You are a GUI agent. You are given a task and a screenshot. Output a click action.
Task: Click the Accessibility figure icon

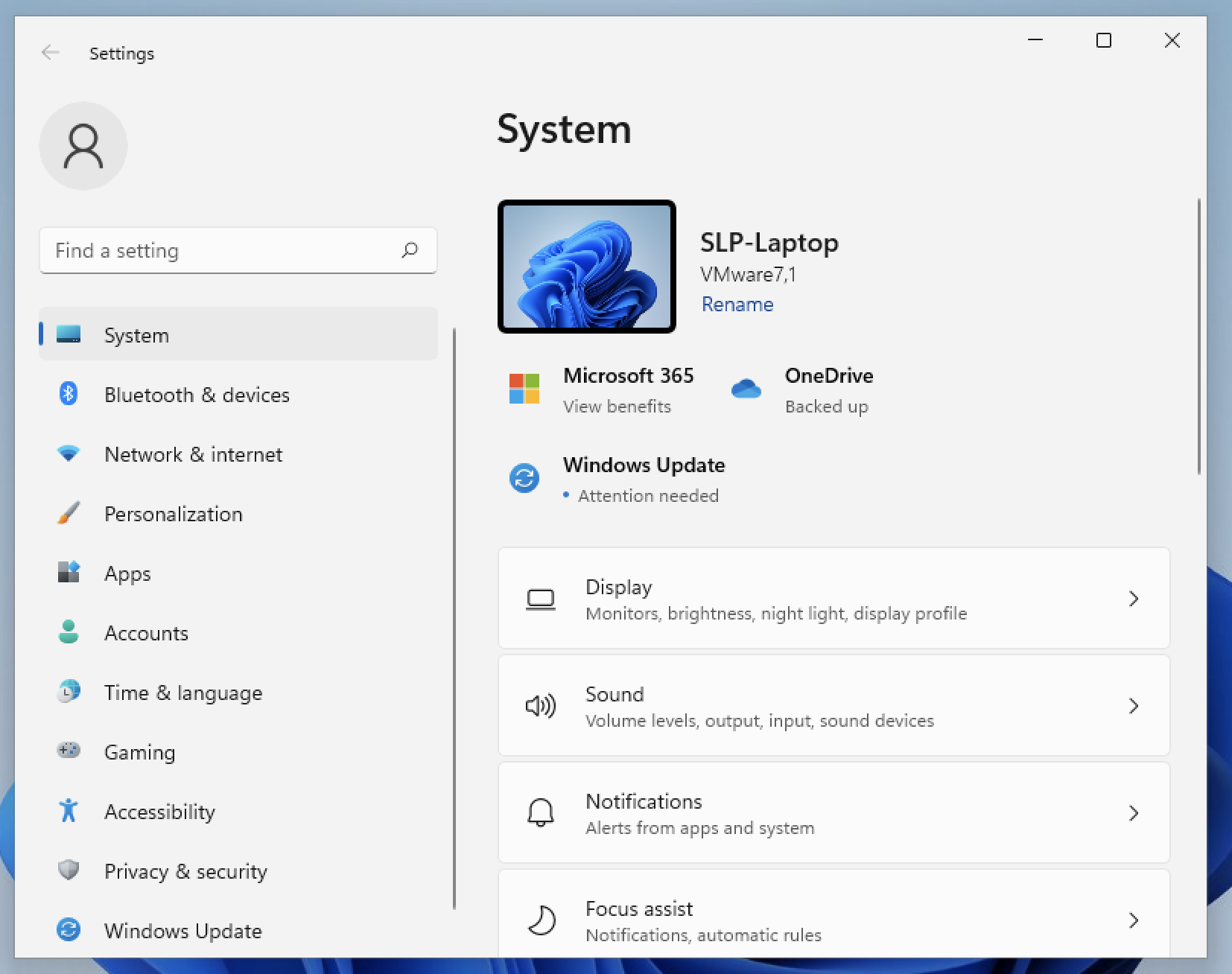point(69,810)
